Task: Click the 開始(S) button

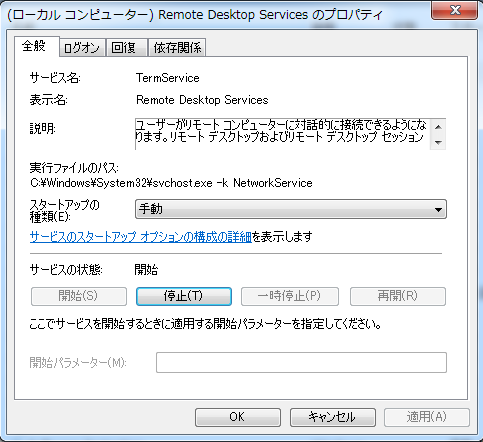Action: (79, 296)
